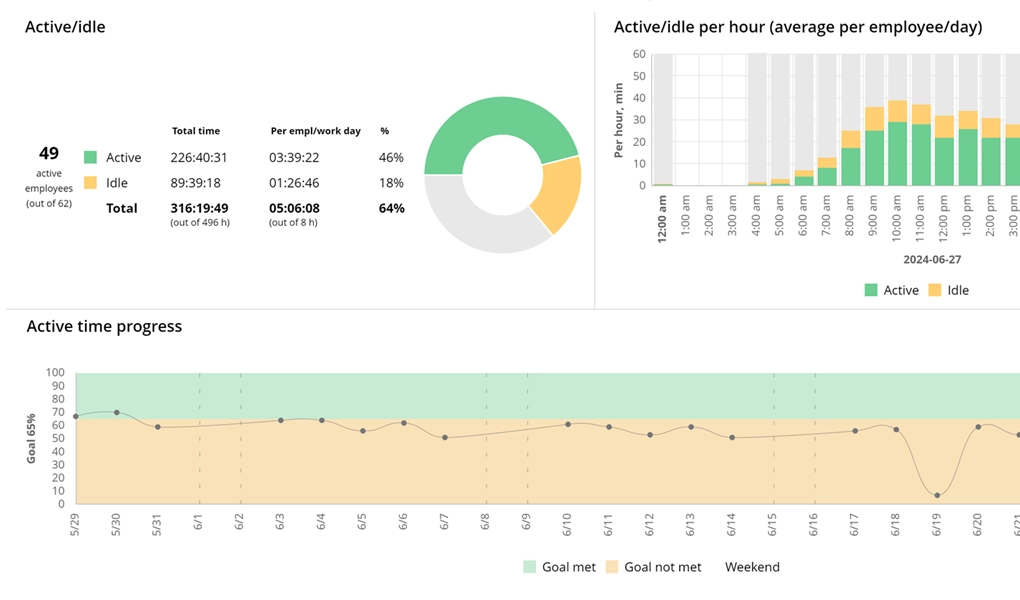Select the lowest data point on 6/19

937,495
